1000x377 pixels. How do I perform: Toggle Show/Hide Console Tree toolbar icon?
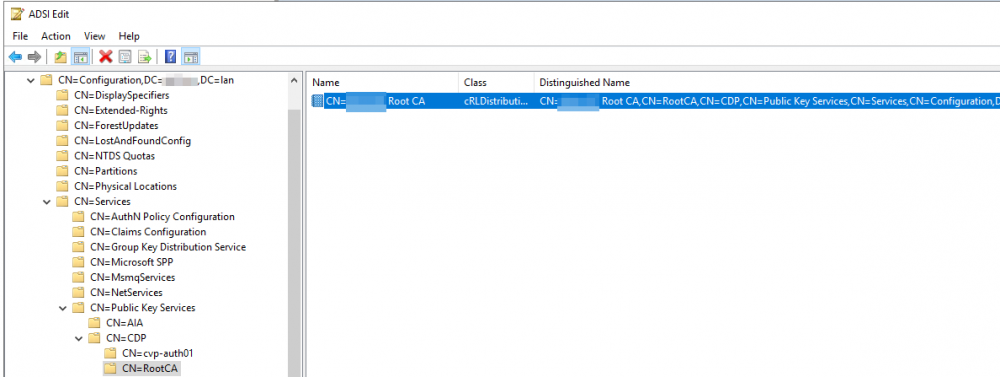(80, 57)
